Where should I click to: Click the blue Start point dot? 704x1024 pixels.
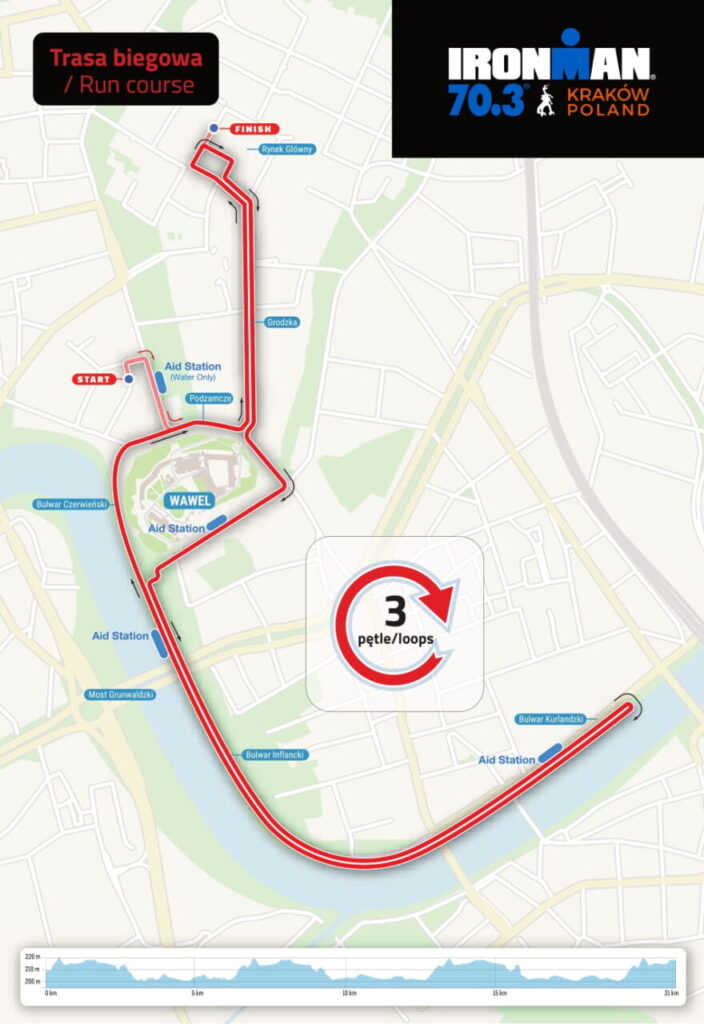(129, 379)
